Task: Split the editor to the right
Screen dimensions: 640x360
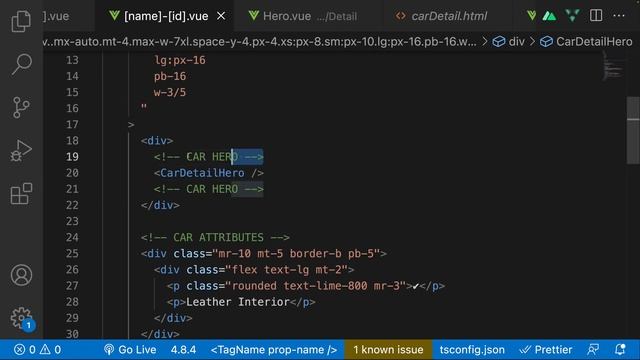Action: coord(596,16)
